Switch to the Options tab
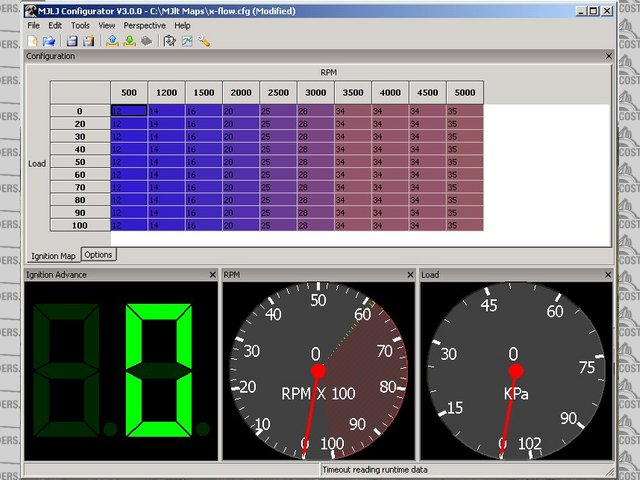This screenshot has height=480, width=640. (x=98, y=255)
